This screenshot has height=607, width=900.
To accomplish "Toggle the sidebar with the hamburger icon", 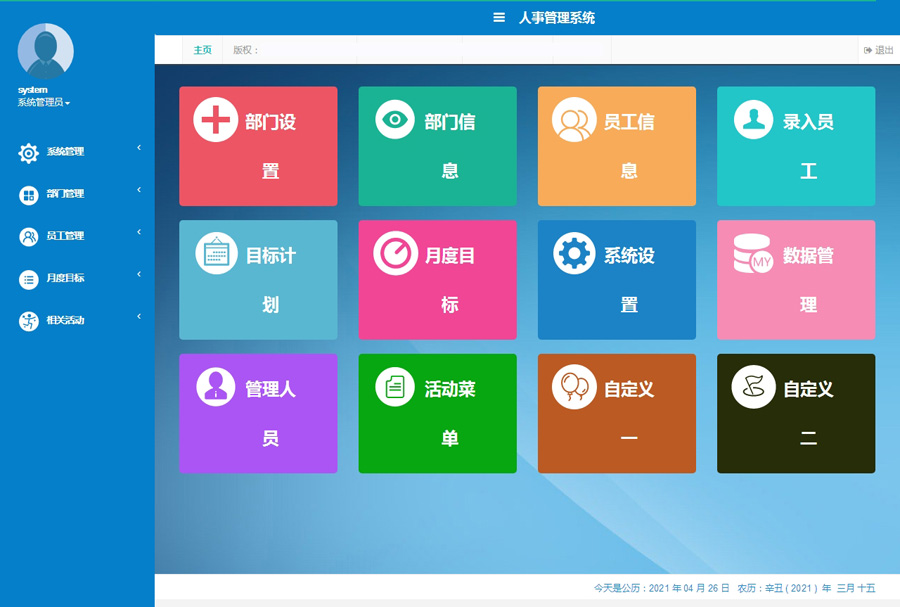I will [x=499, y=17].
